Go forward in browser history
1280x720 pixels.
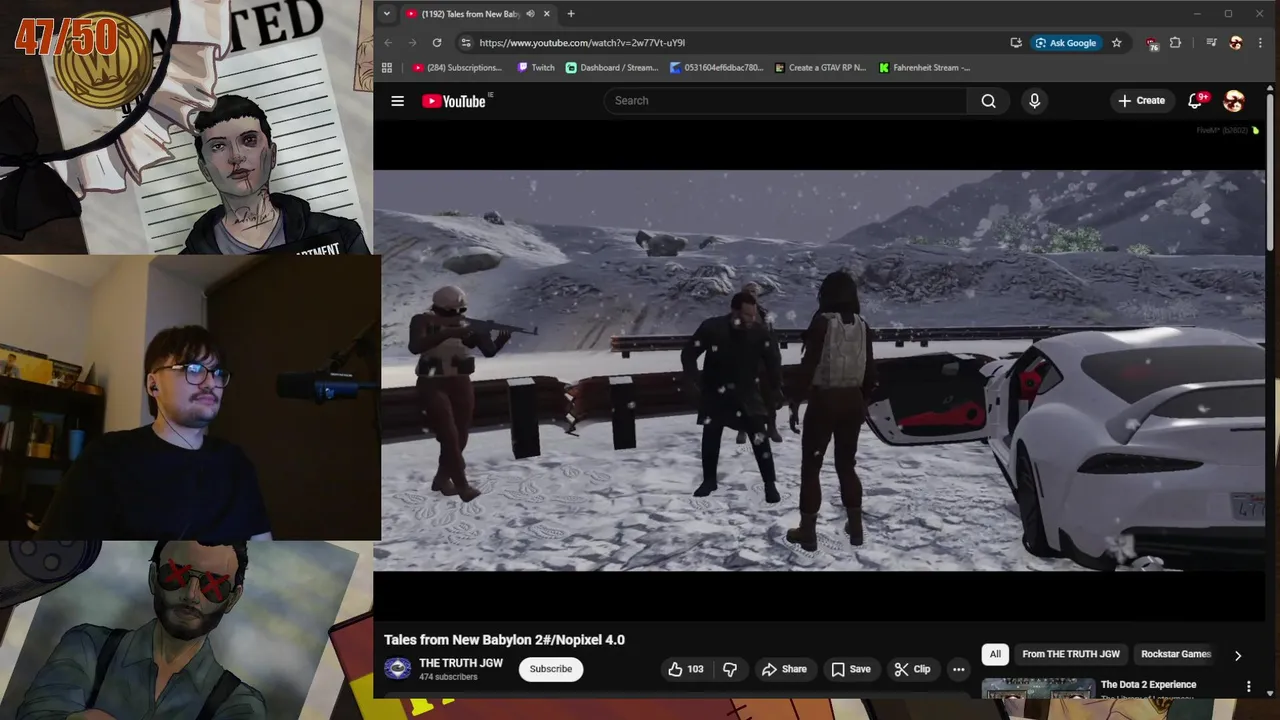(412, 43)
